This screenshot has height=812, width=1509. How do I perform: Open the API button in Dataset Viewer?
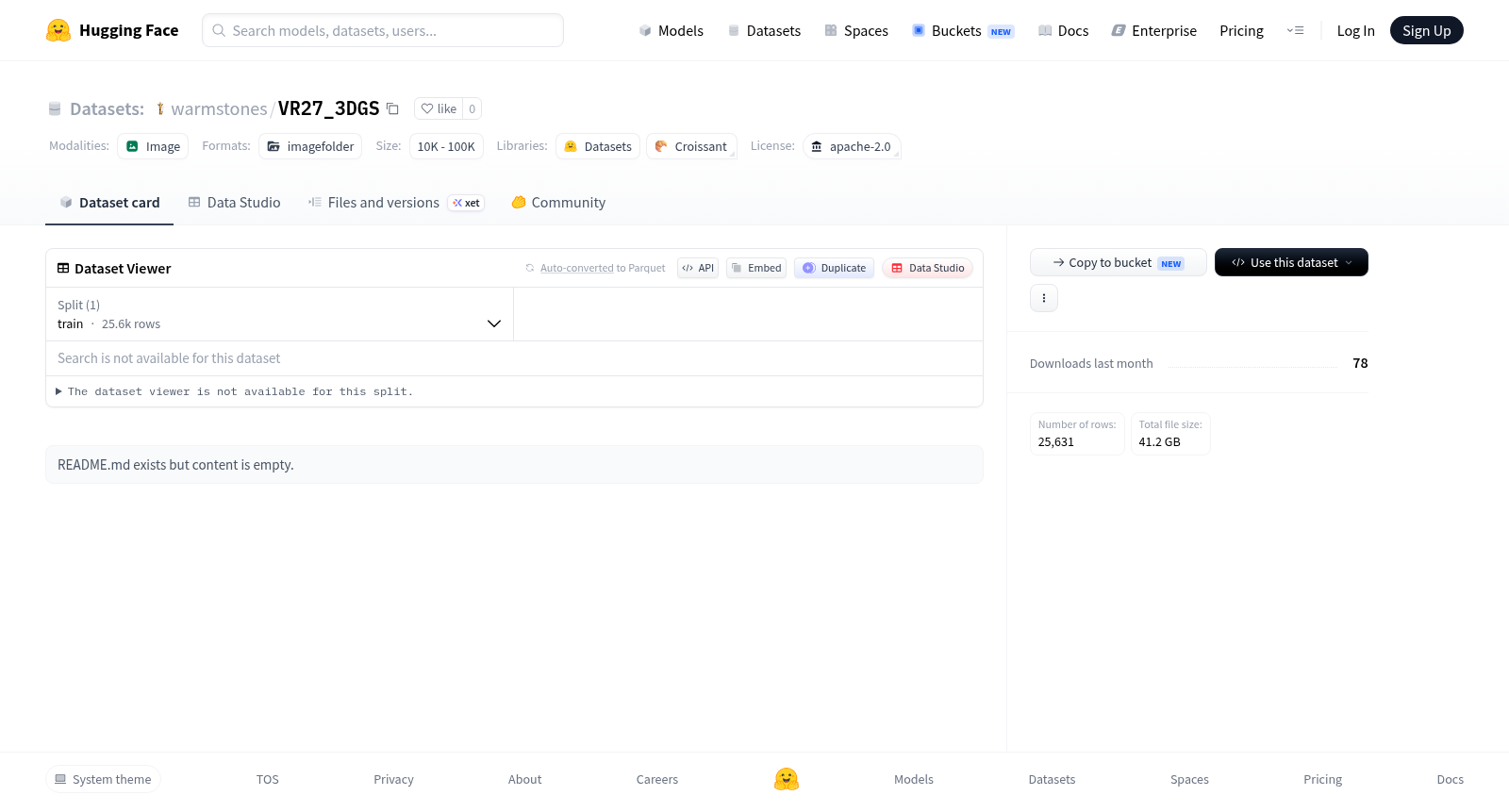point(698,268)
